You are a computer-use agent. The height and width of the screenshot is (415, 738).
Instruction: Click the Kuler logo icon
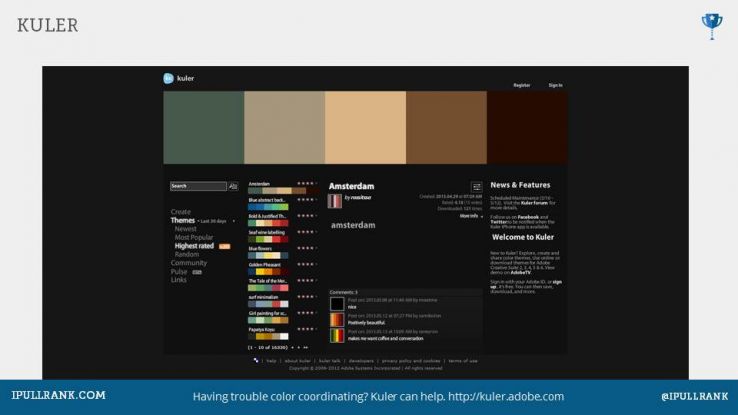click(169, 78)
